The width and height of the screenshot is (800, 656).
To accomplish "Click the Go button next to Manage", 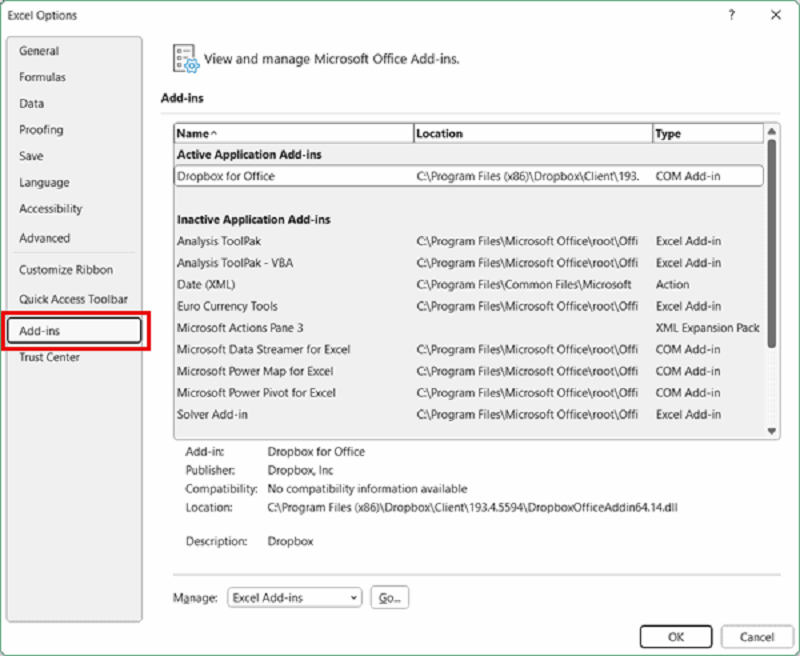I will [x=389, y=597].
